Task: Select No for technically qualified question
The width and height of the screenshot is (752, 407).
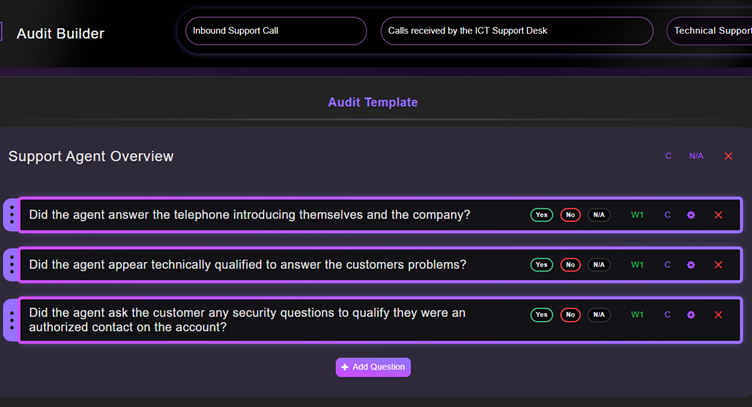Action: (570, 265)
